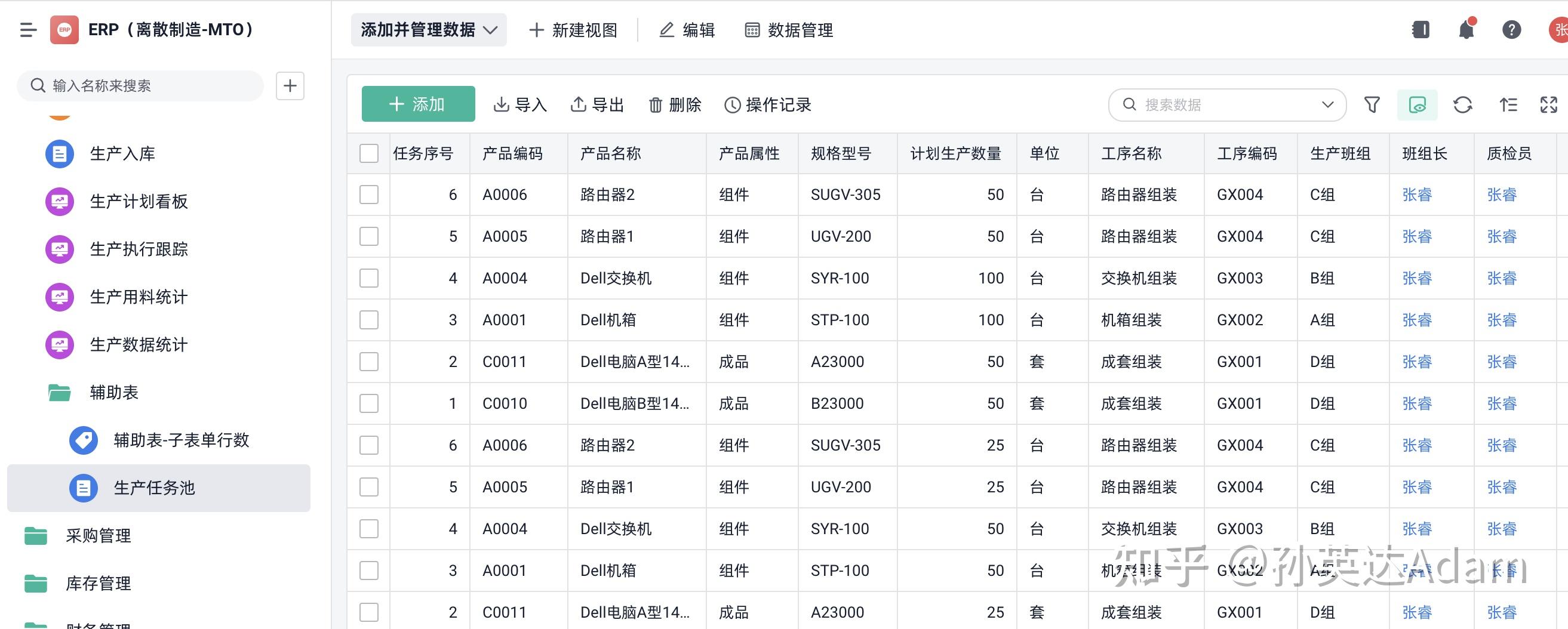Collapse the sidebar with the hamburger icon

(x=28, y=30)
